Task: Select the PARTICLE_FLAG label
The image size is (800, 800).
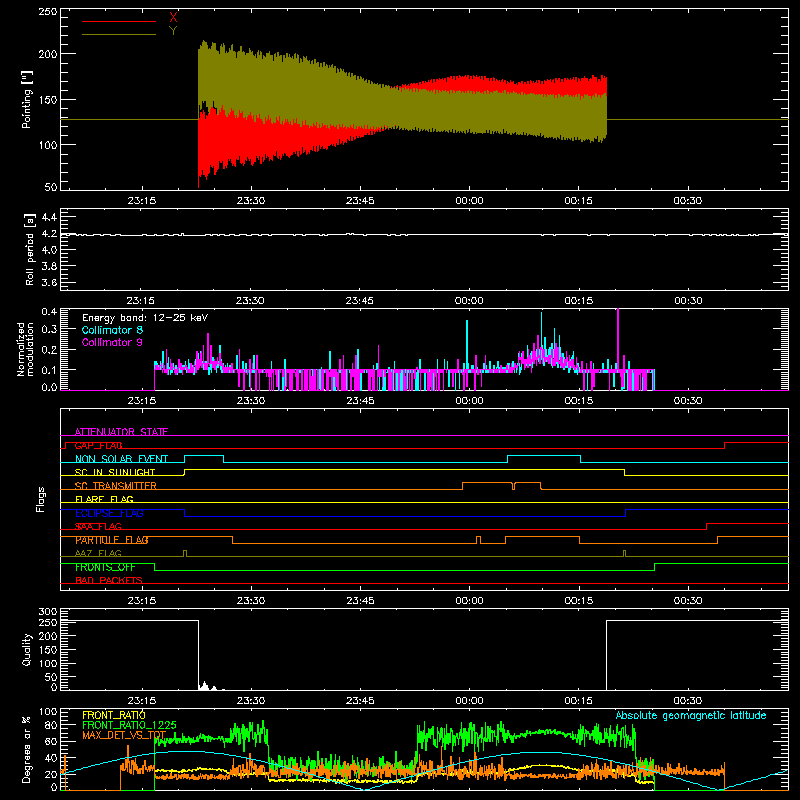Action: (112, 540)
